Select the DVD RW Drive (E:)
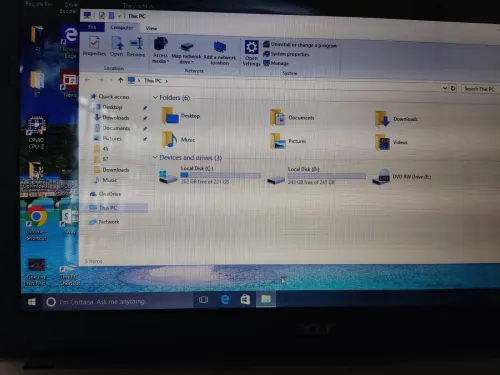The image size is (500, 375). click(402, 177)
